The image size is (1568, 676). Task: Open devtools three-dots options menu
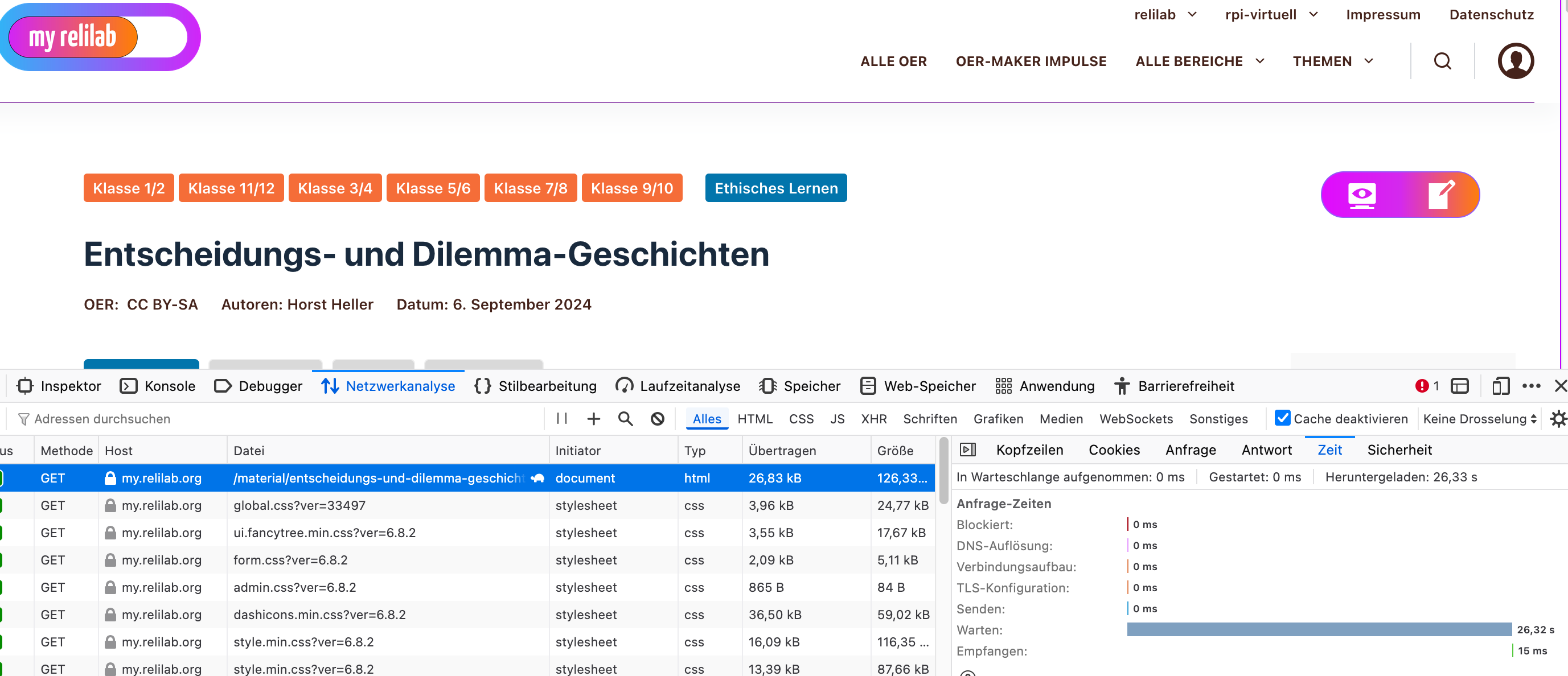pyautogui.click(x=1531, y=386)
